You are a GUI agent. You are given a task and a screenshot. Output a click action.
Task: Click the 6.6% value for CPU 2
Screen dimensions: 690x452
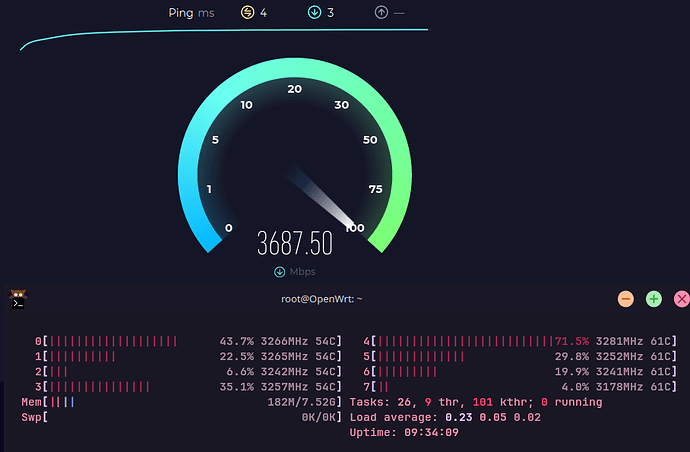point(240,372)
